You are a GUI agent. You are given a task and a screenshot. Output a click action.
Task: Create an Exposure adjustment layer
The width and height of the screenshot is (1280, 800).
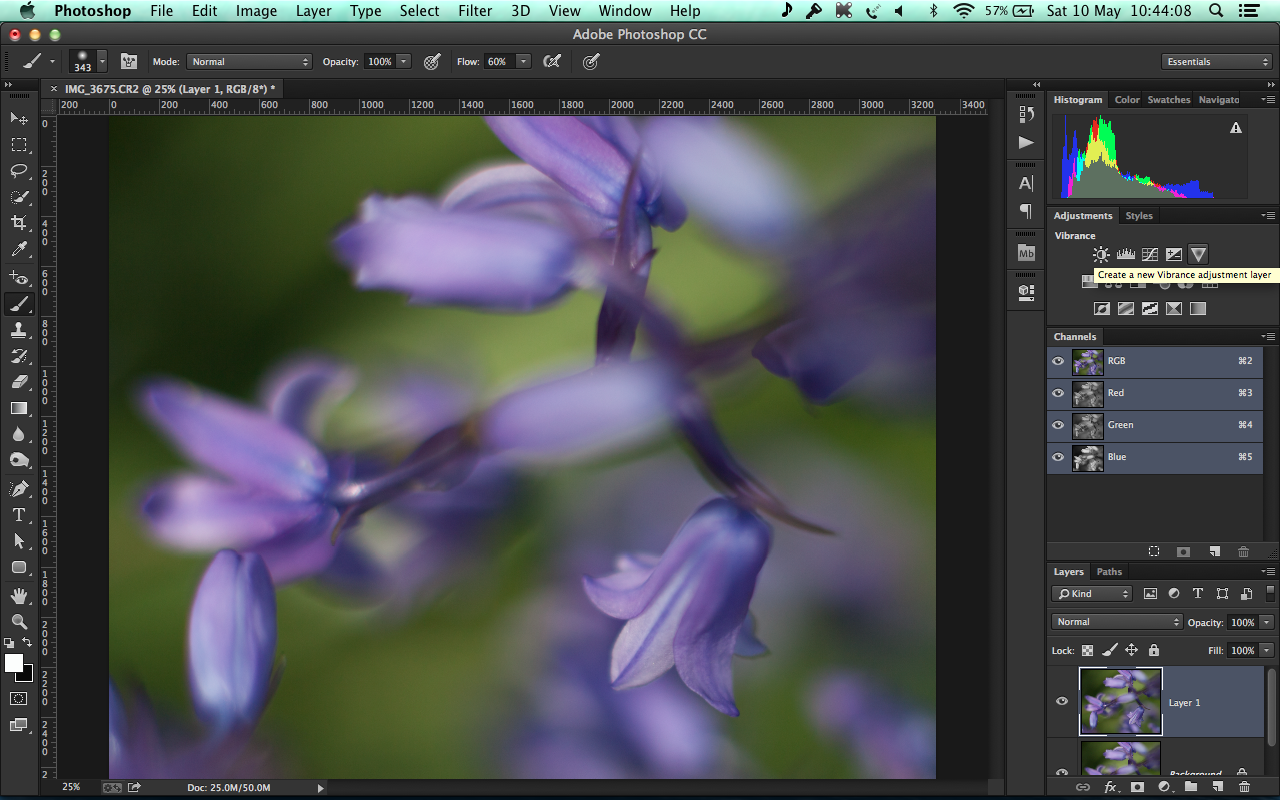pyautogui.click(x=1174, y=255)
